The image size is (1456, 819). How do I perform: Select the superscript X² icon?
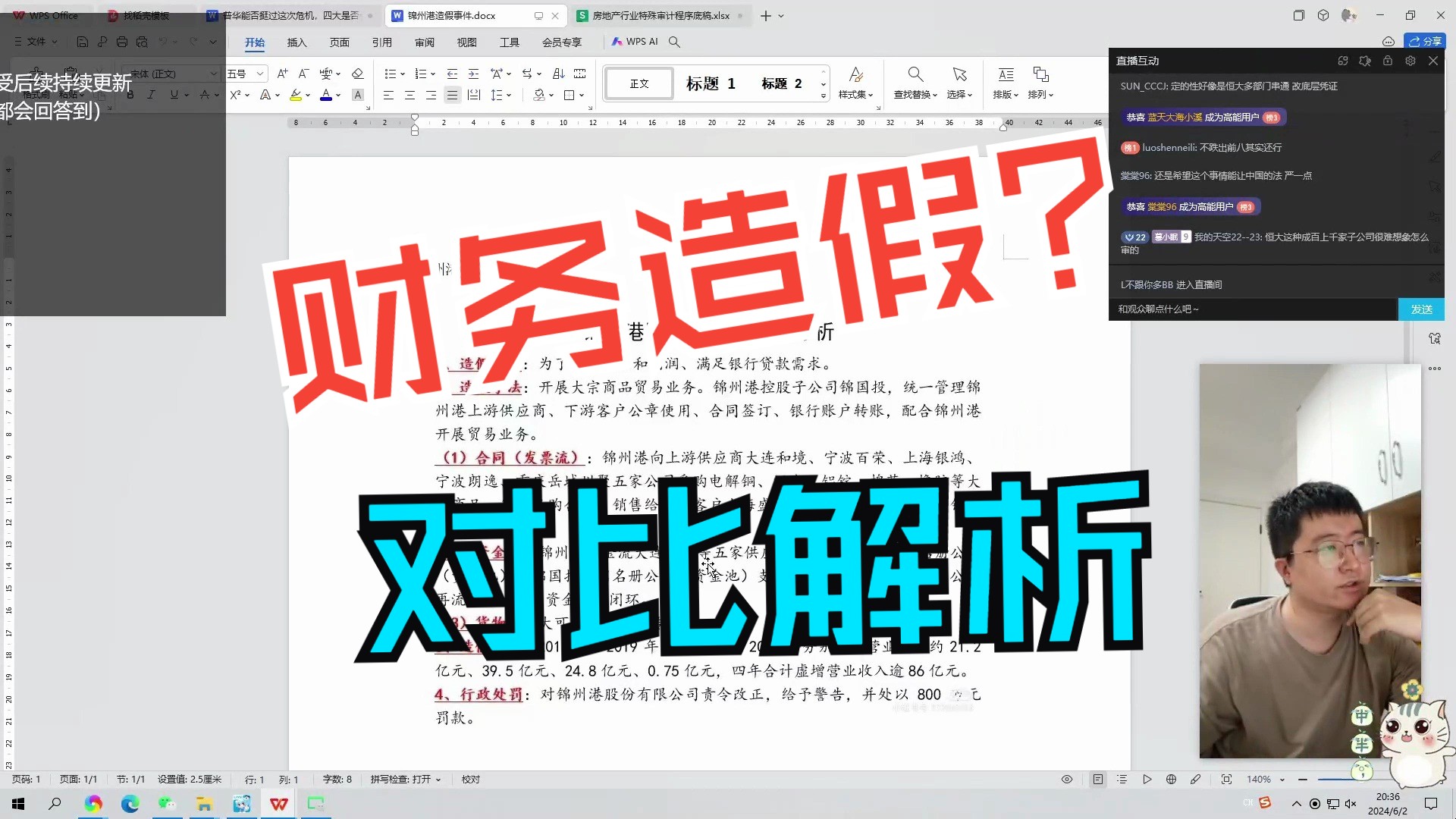point(236,95)
